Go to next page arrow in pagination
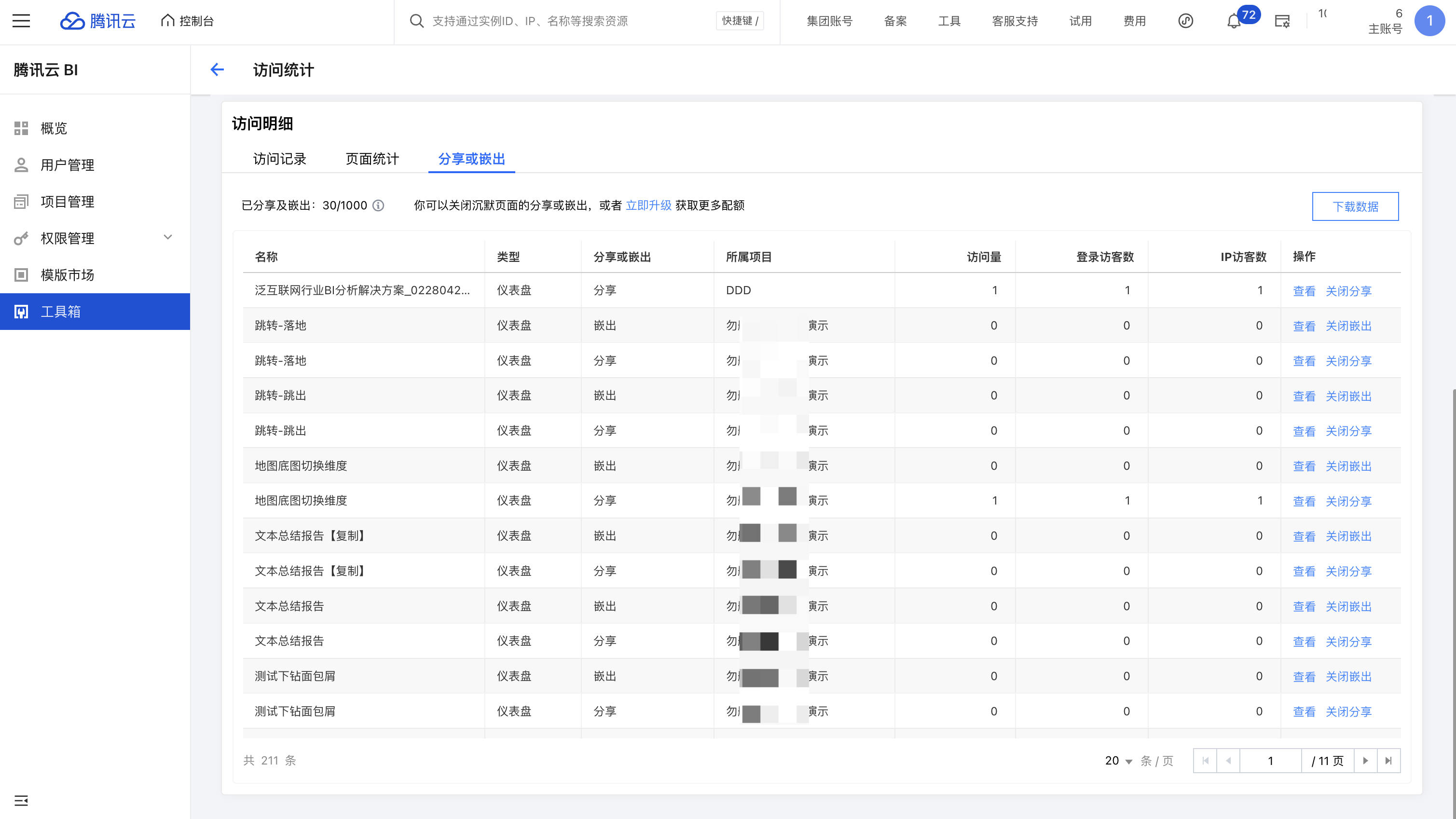This screenshot has height=819, width=1456. 1365,760
